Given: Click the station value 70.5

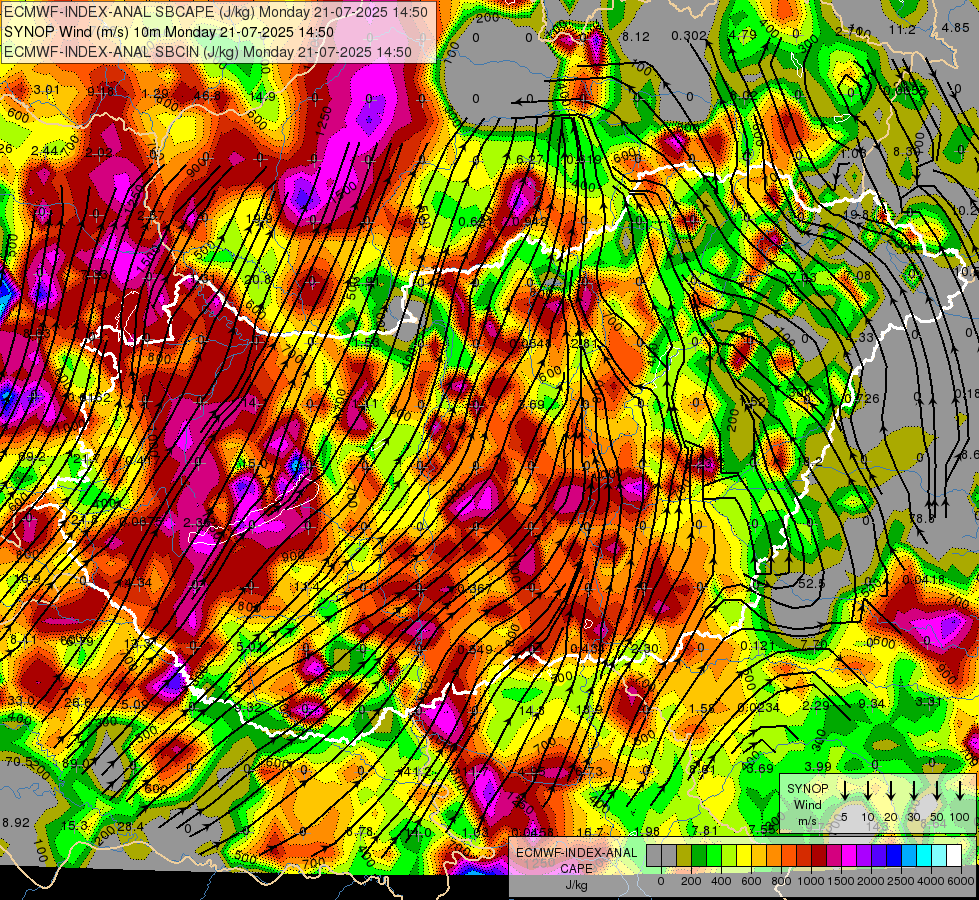Looking at the screenshot, I should tap(19, 761).
